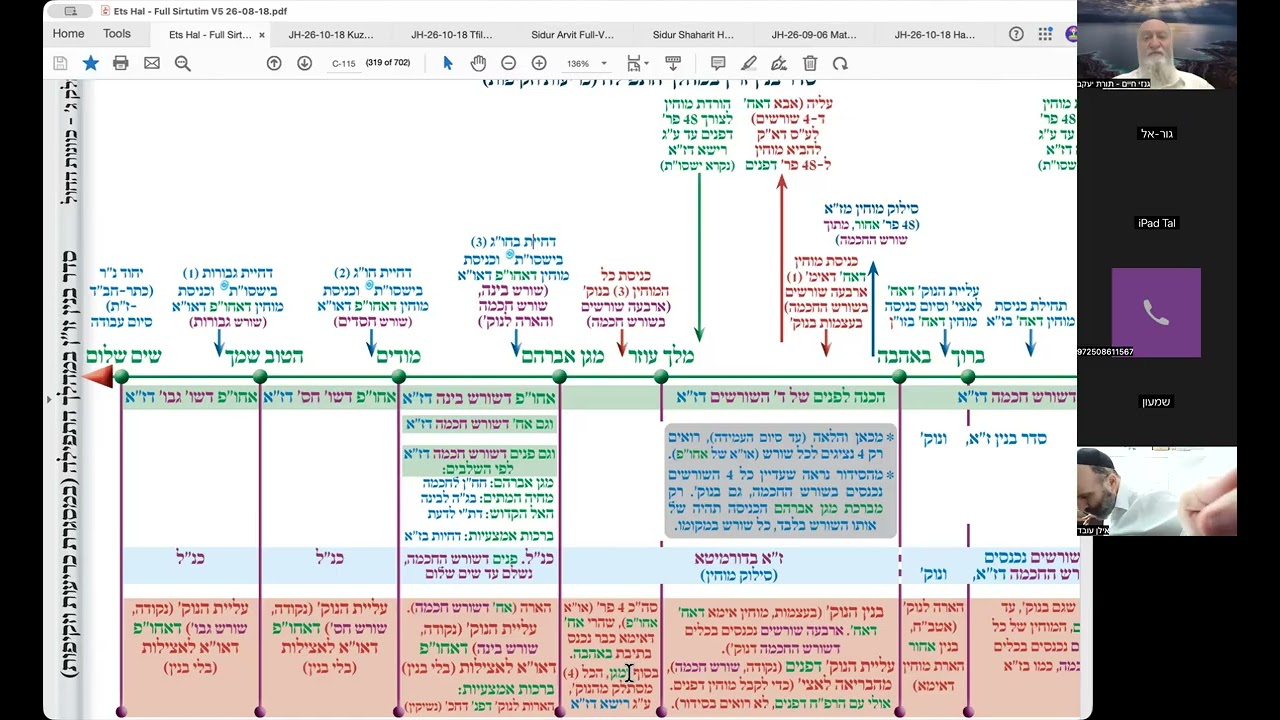Open the help question mark icon
Viewport: 1280px width, 720px height.
click(1016, 34)
